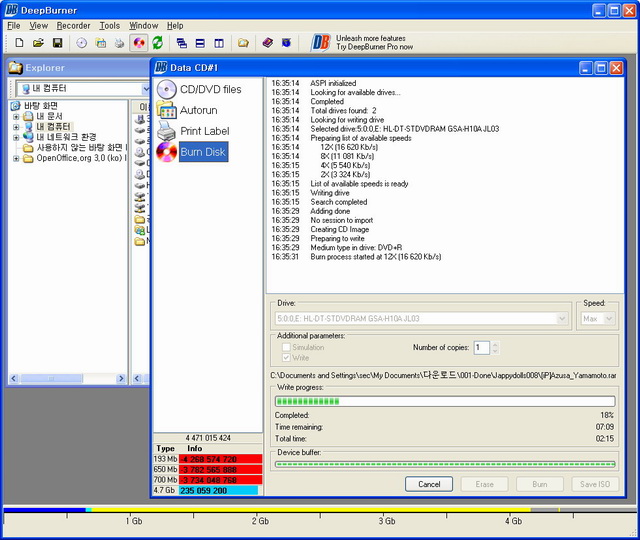Click the New project toolbar icon
This screenshot has height=540, width=640.
pyautogui.click(x=19, y=42)
